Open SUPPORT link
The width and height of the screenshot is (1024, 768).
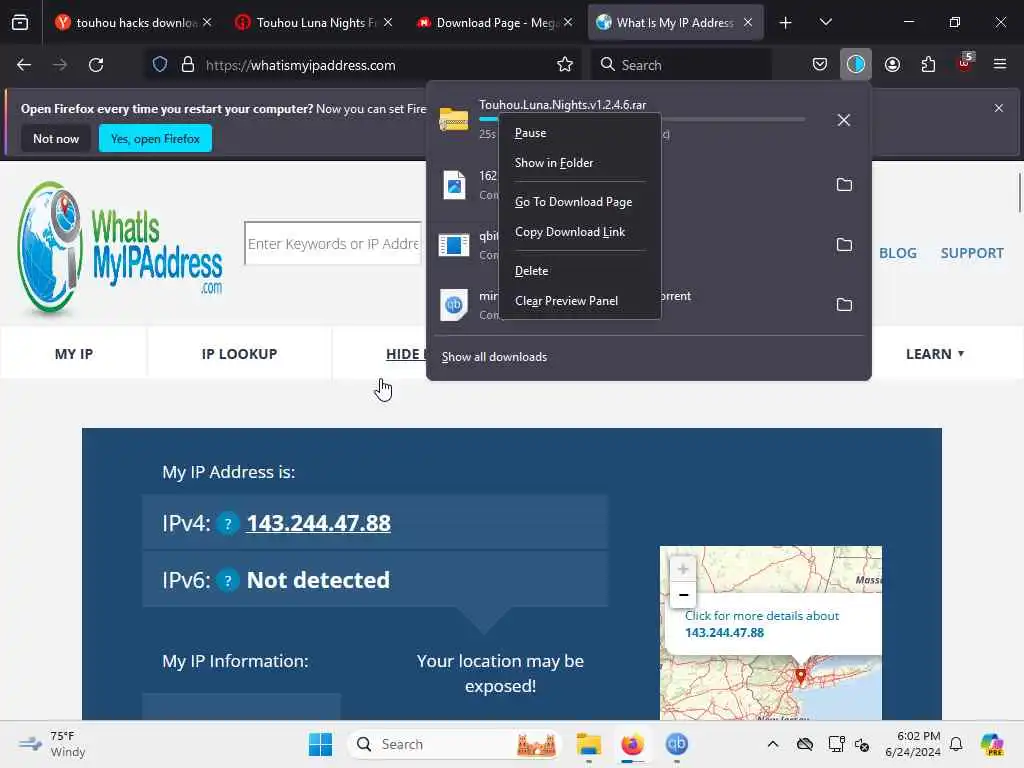click(x=972, y=253)
